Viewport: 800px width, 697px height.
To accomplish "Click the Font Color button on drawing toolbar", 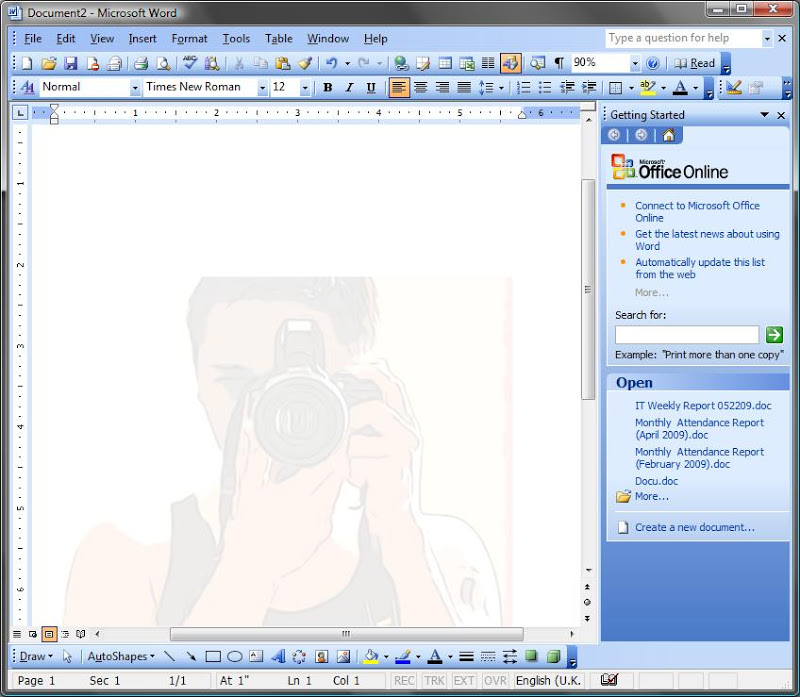I will pos(434,657).
